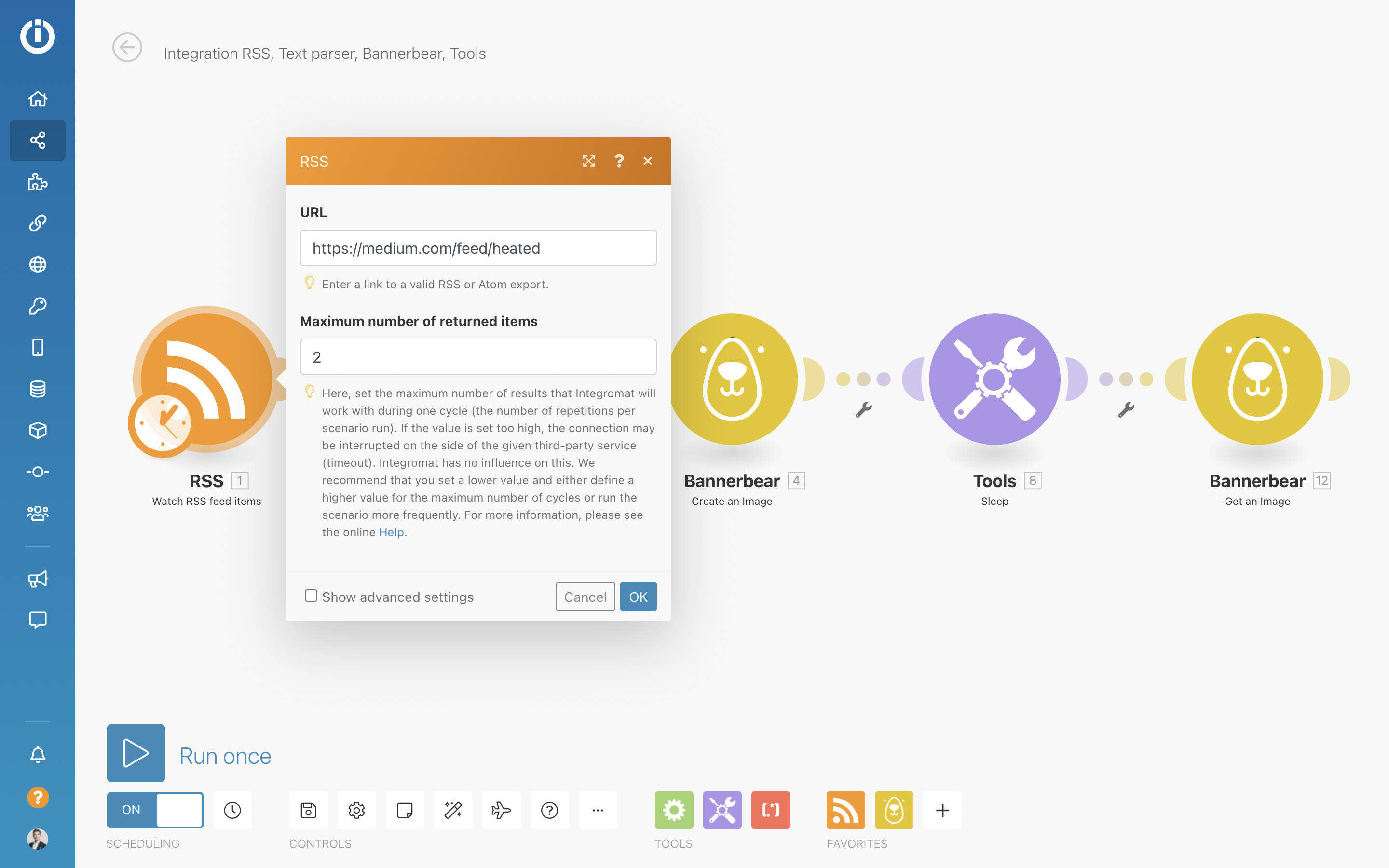Open Scenarios in the left sidebar
Viewport: 1389px width, 868px height.
click(x=37, y=140)
